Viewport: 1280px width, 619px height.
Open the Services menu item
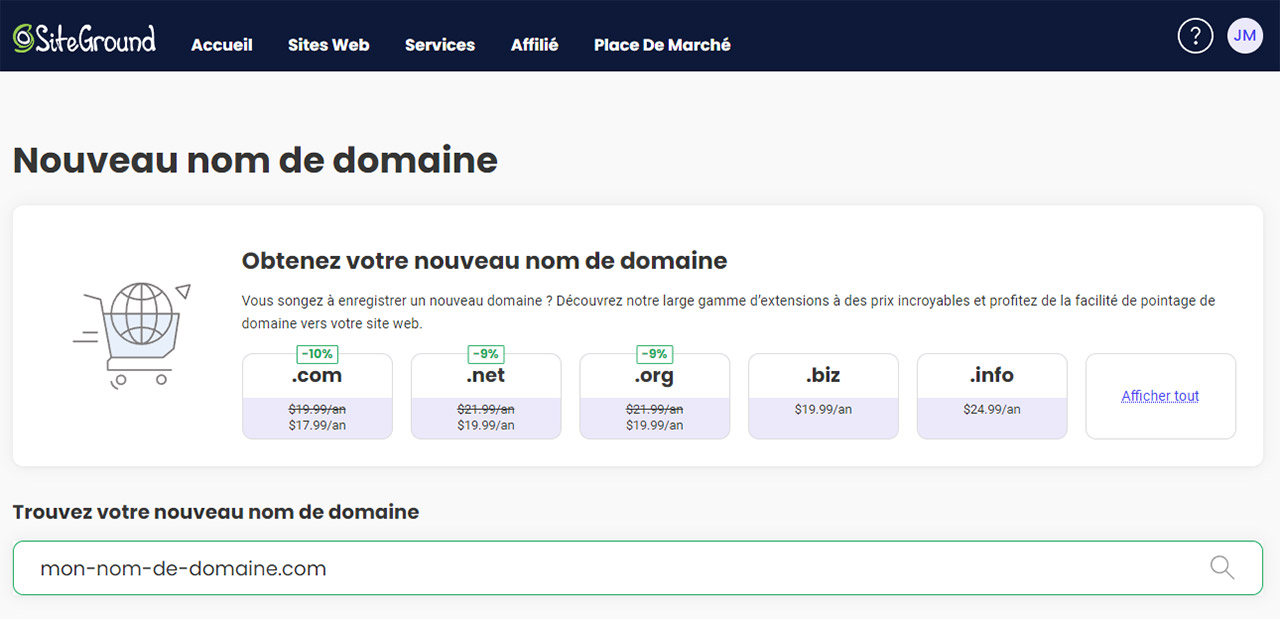(440, 45)
